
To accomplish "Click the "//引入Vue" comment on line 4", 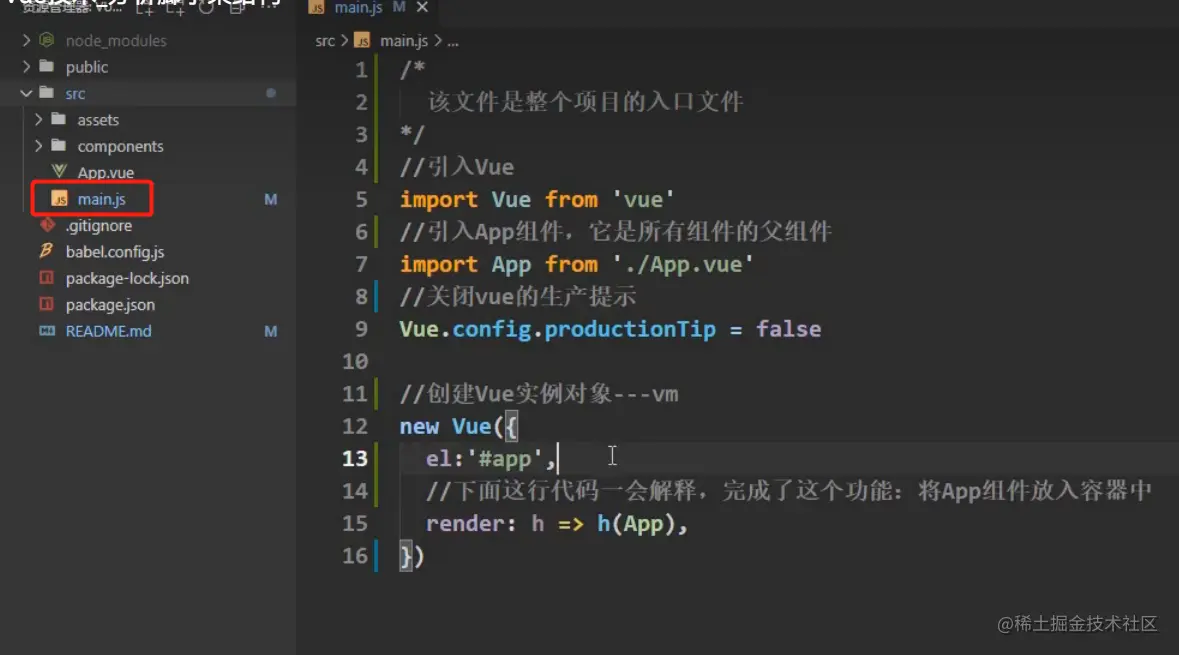I will pyautogui.click(x=456, y=167).
